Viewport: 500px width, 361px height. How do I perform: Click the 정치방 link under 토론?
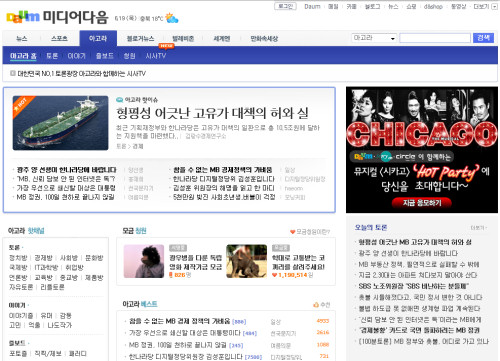[x=18, y=258]
